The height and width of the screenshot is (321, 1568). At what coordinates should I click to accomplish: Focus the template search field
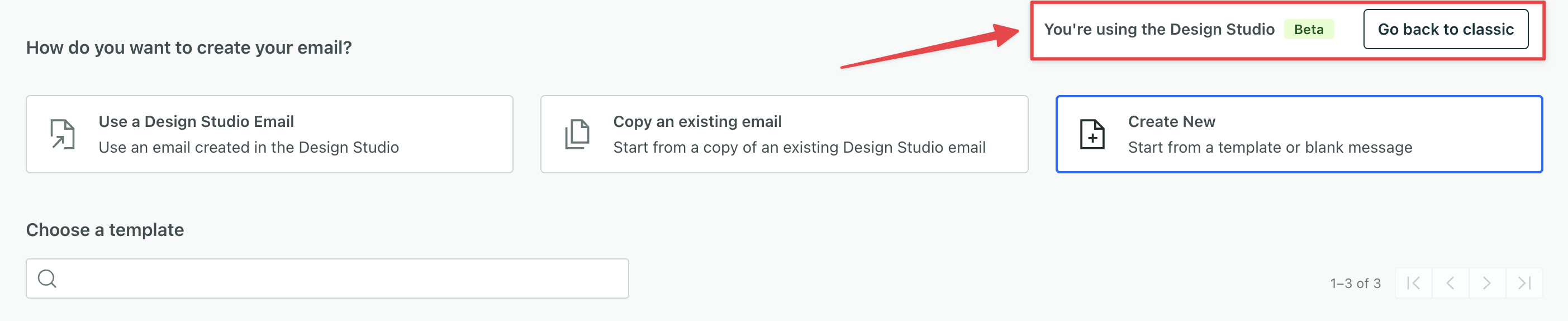(341, 278)
